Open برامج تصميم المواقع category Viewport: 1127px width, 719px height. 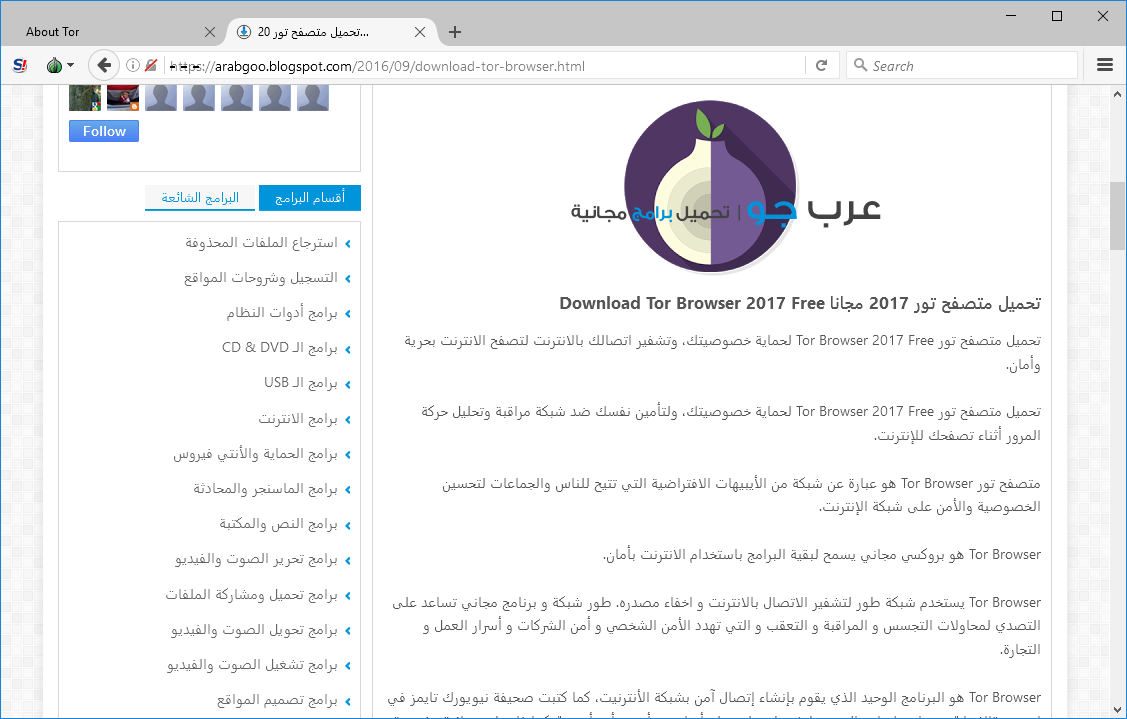click(x=277, y=700)
